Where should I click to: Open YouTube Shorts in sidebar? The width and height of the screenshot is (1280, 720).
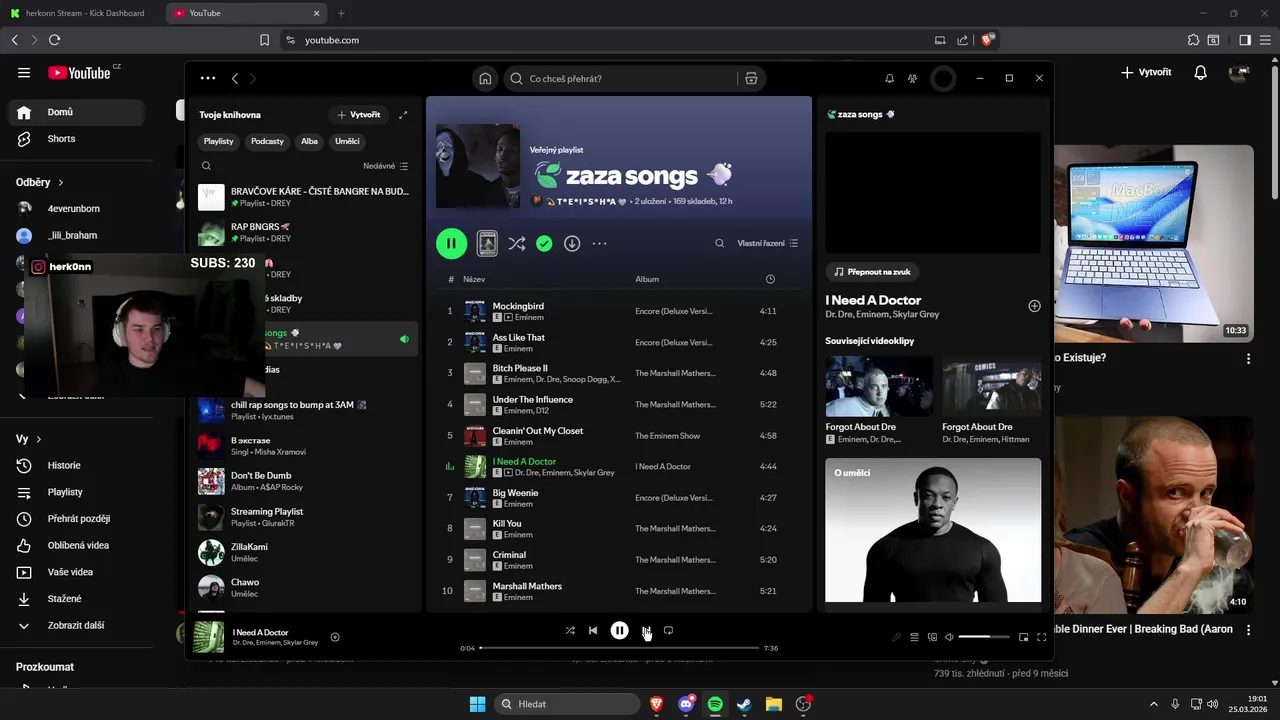[76, 139]
